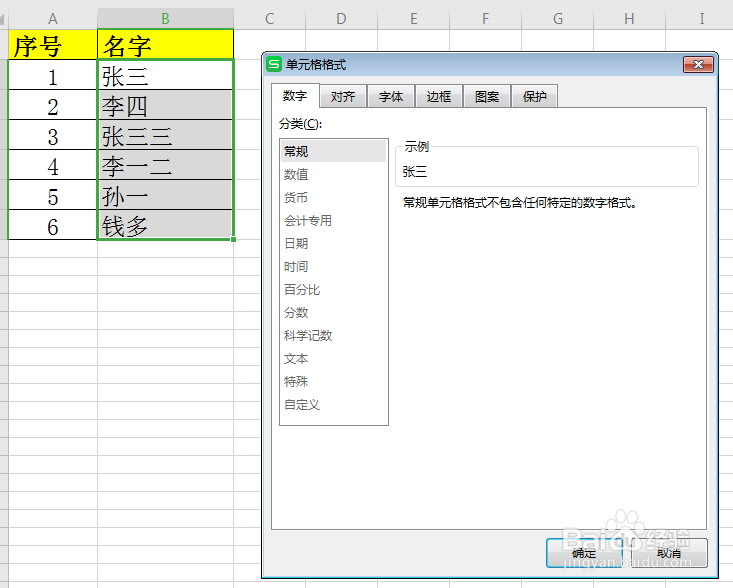
Task: Select 会计专用 in the category list
Action: click(x=334, y=220)
